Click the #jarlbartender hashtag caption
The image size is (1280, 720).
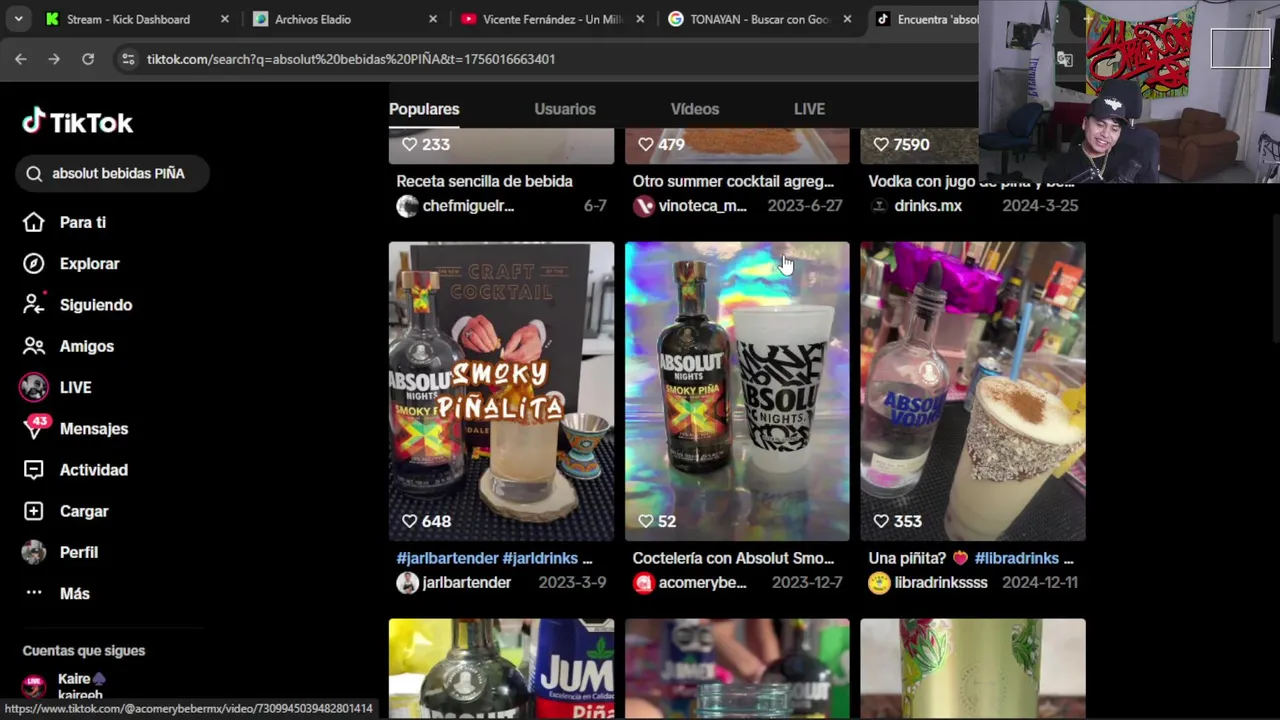(x=447, y=558)
